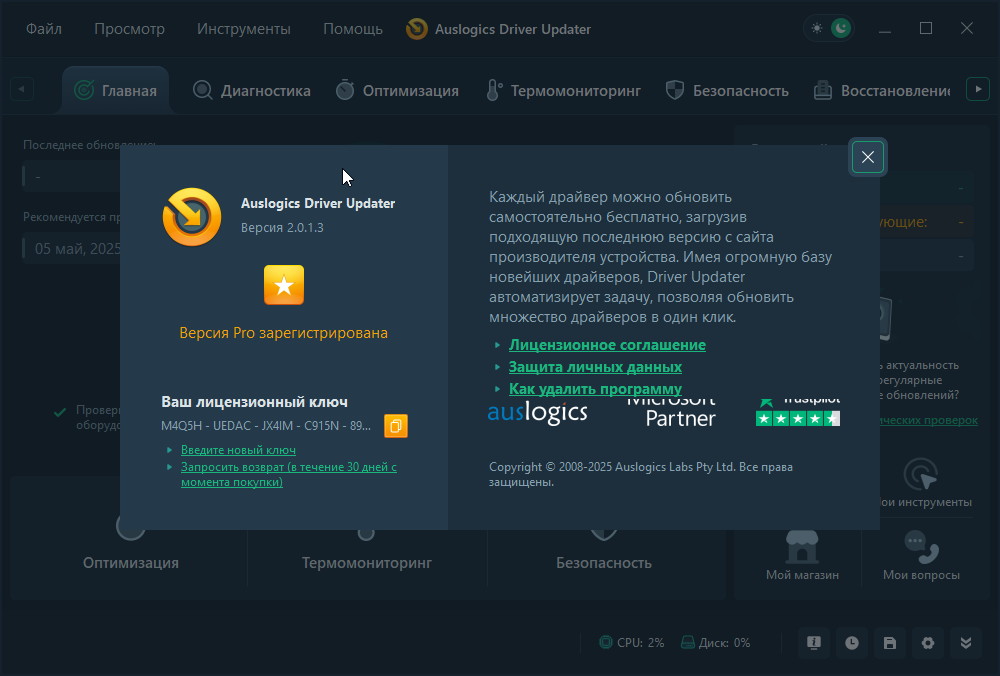Switch to the Диагностика tab

coord(252,91)
